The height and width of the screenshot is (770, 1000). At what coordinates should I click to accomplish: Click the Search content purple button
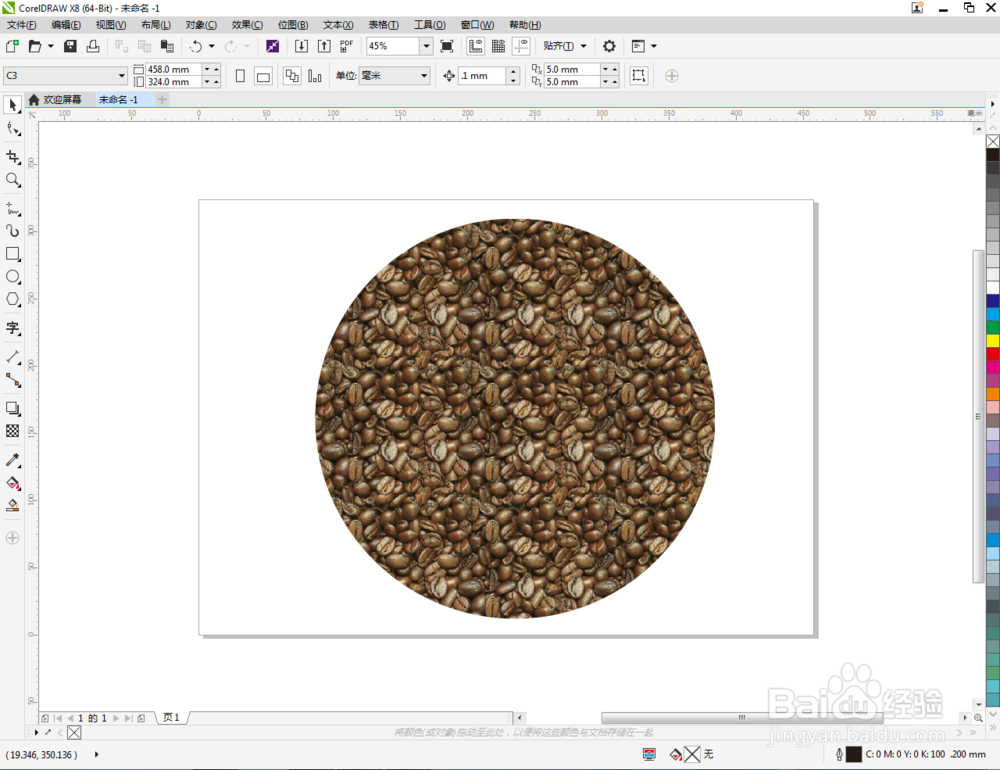click(x=272, y=46)
